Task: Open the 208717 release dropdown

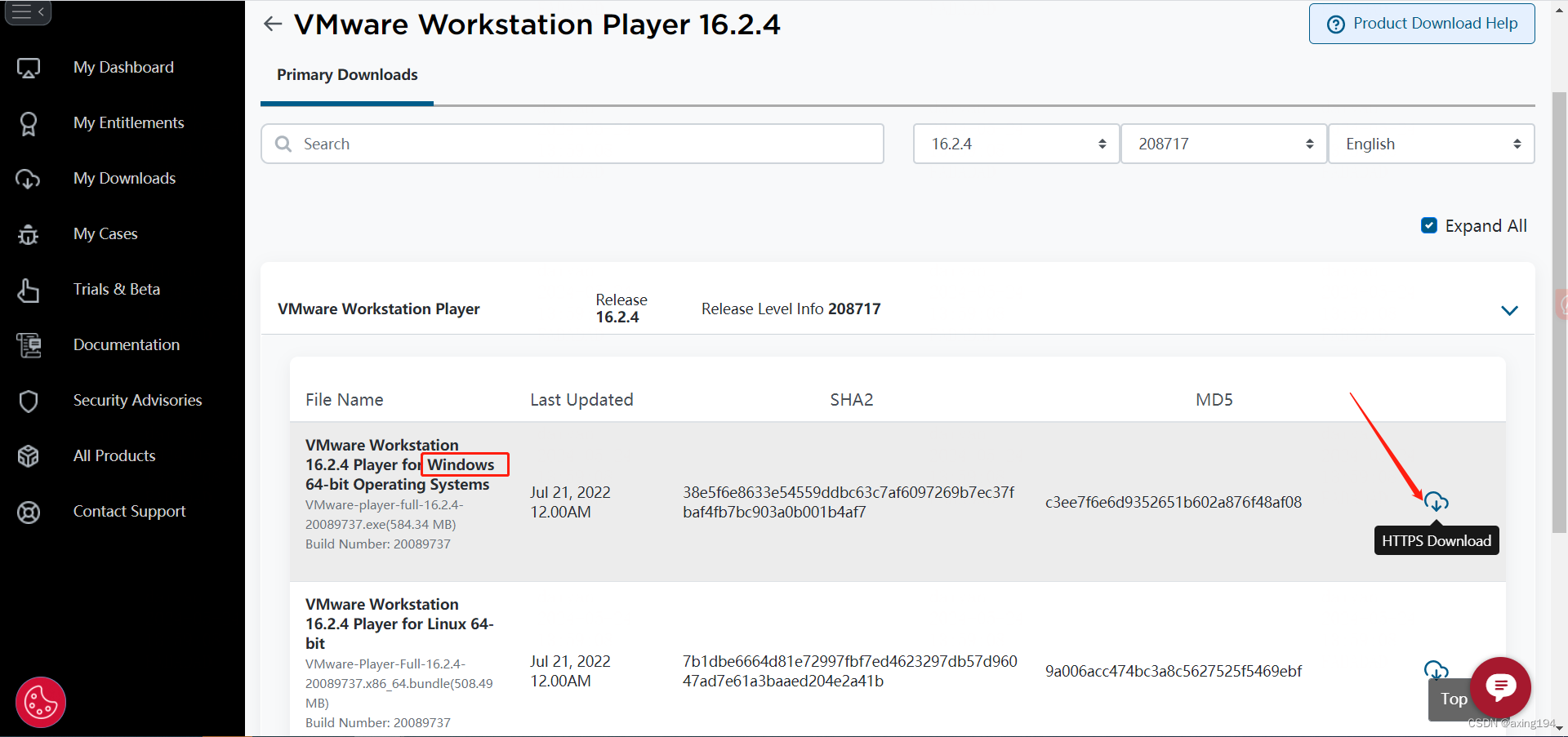Action: coord(1223,144)
